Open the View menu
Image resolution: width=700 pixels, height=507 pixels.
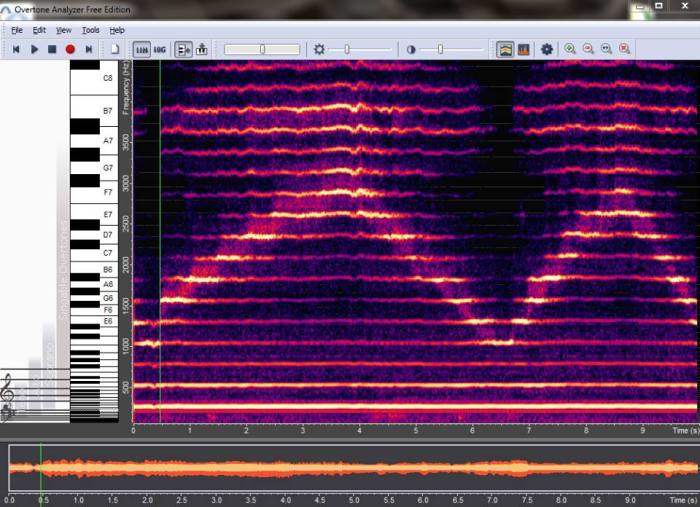point(64,31)
